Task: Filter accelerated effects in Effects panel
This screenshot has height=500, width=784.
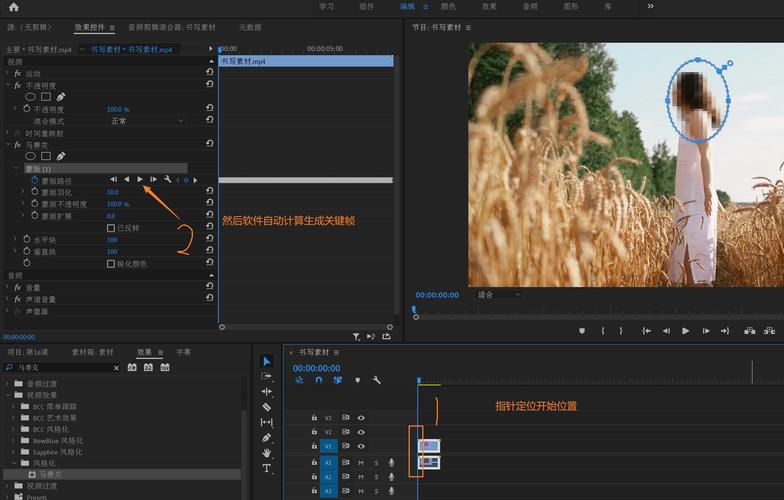Action: 132,368
